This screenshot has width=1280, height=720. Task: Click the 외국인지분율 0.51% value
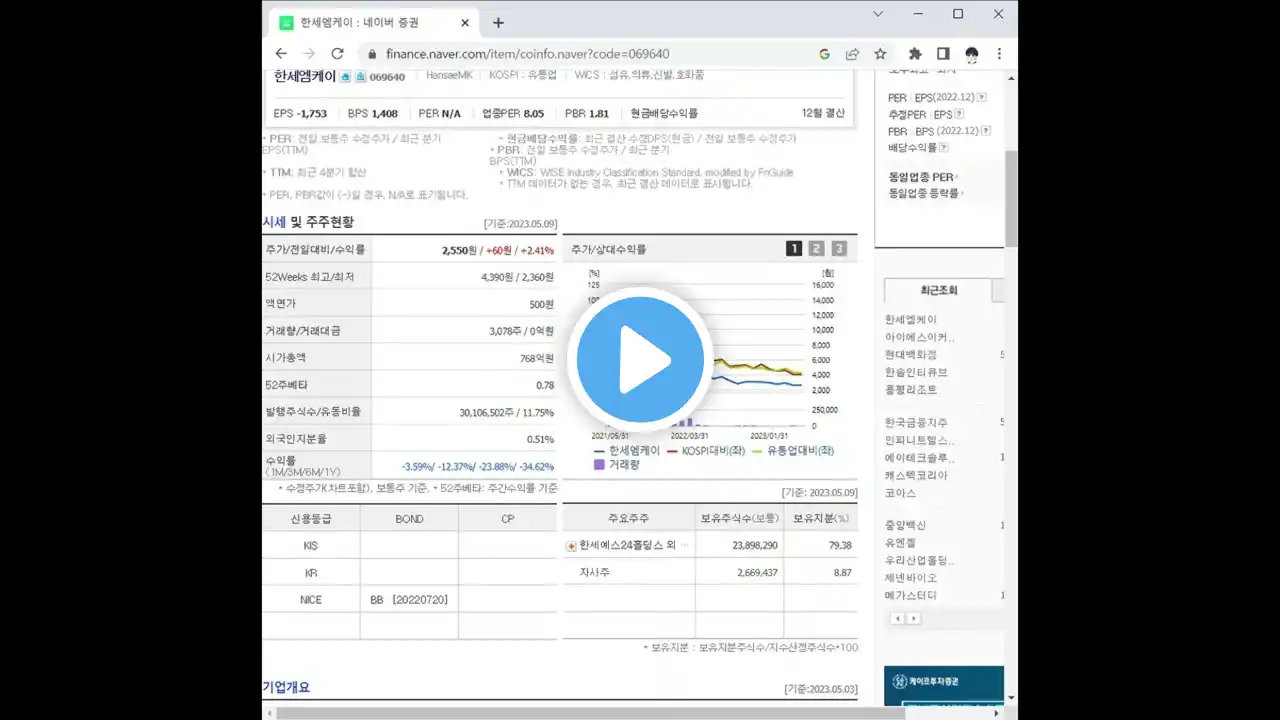point(540,439)
